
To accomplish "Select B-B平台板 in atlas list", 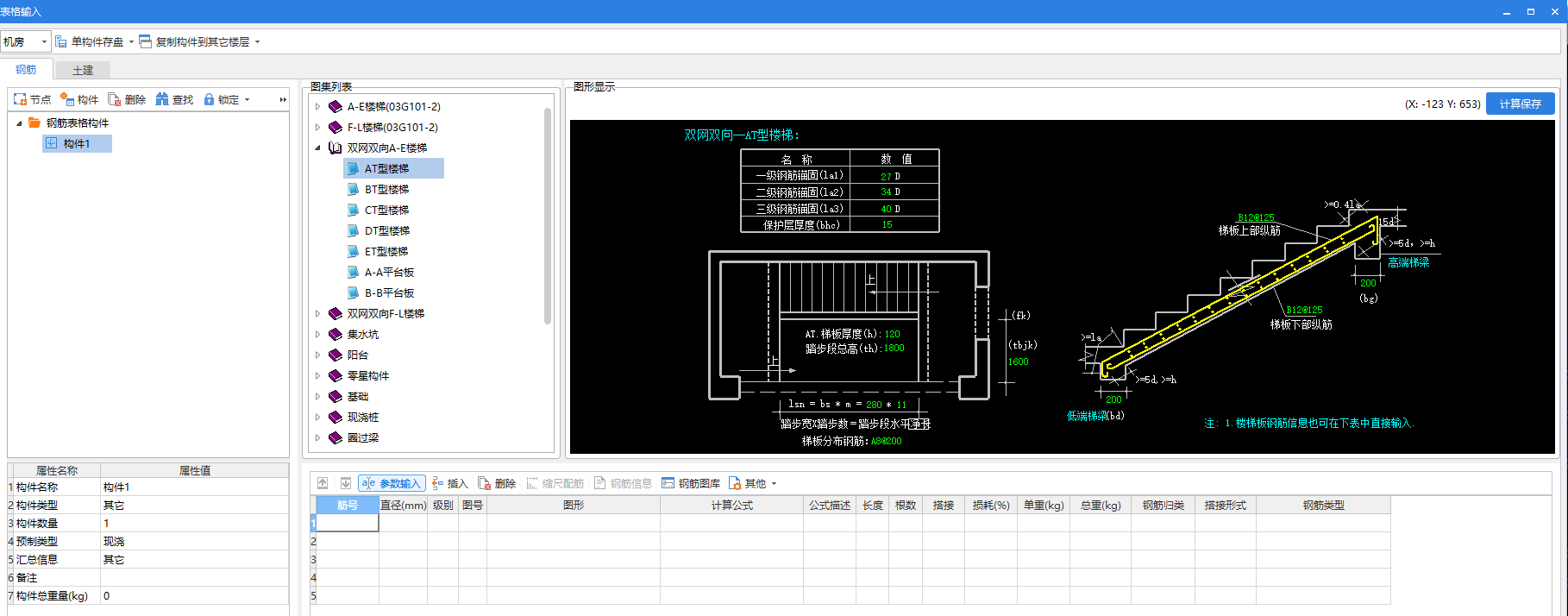I will [x=389, y=293].
